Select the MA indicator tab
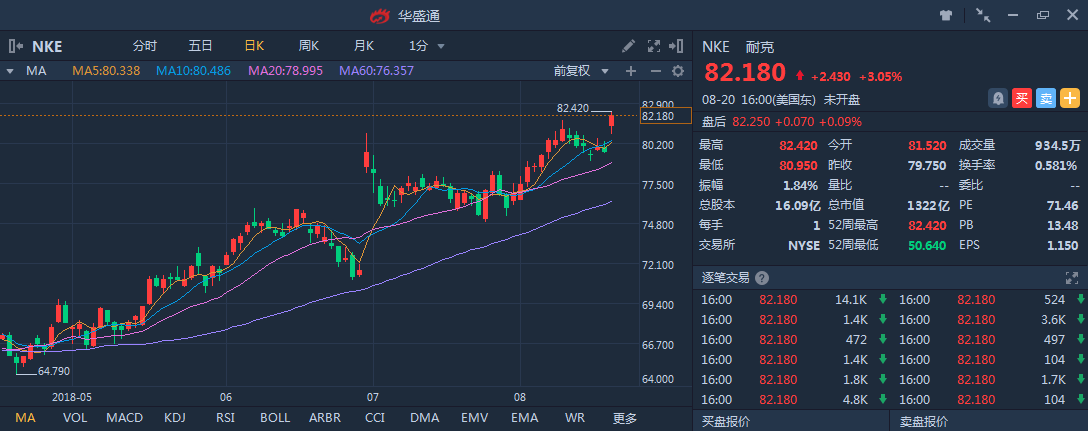Image resolution: width=1088 pixels, height=431 pixels. (x=25, y=418)
